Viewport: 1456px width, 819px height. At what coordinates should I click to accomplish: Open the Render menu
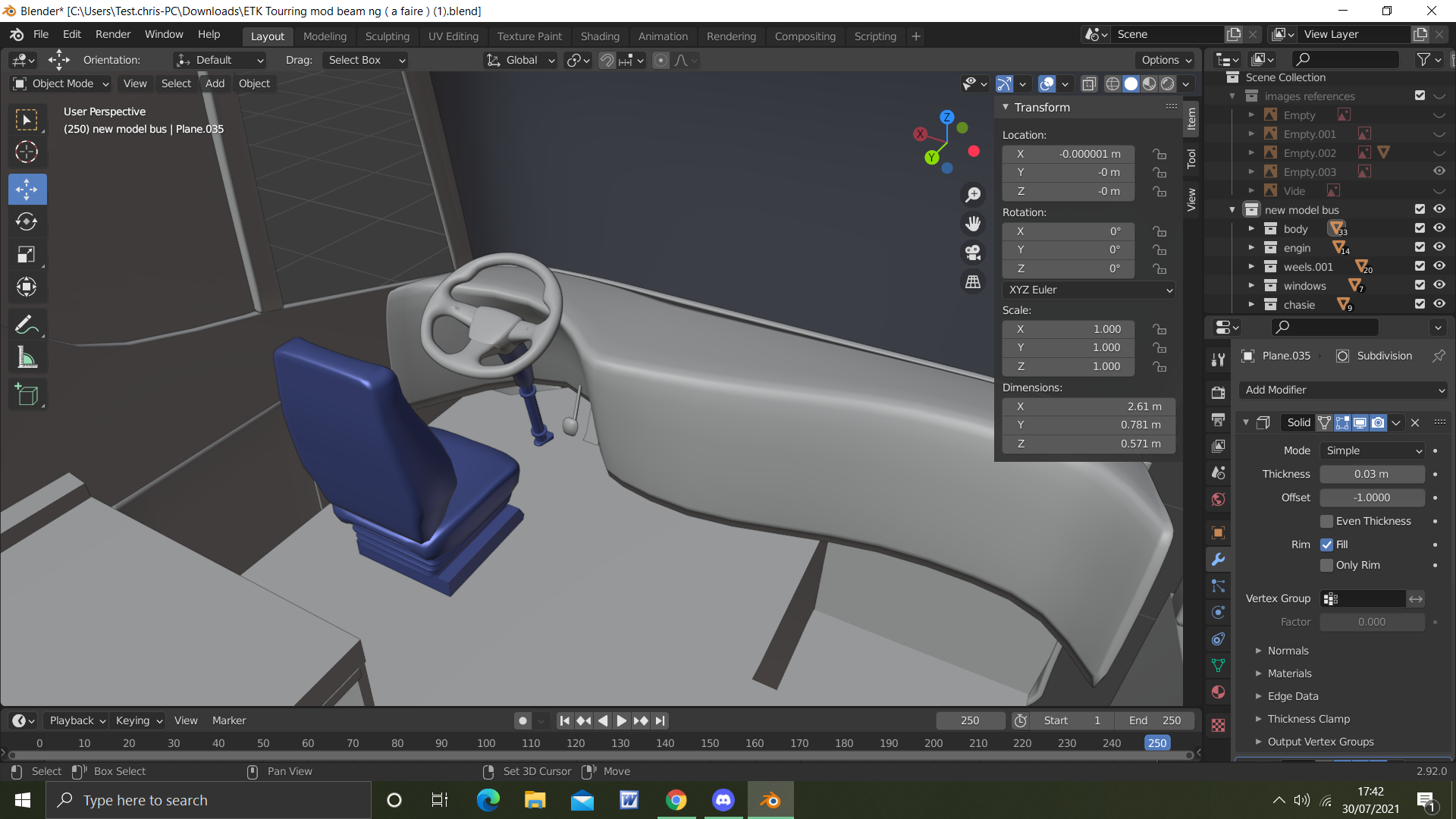click(113, 34)
